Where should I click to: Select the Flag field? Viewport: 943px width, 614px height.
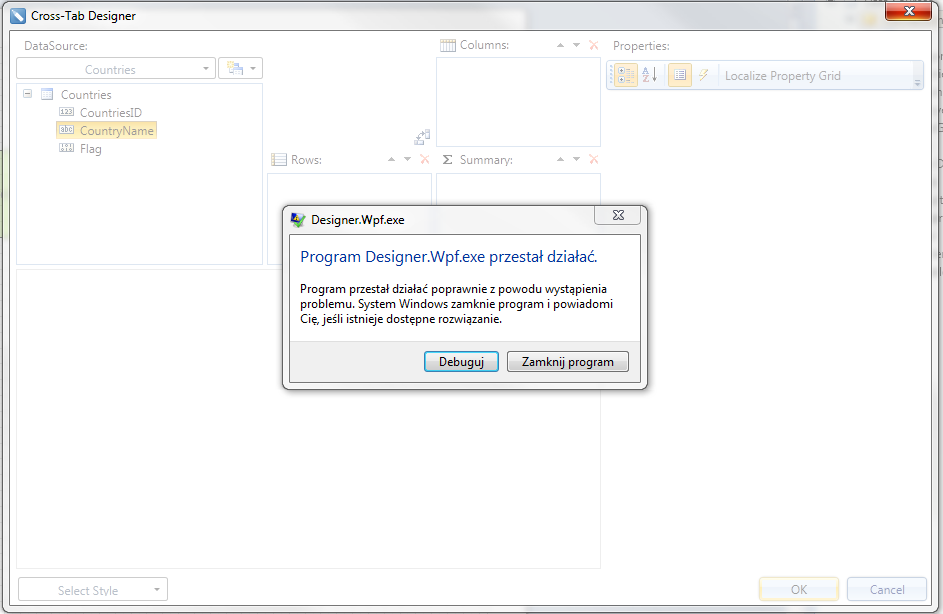[90, 149]
